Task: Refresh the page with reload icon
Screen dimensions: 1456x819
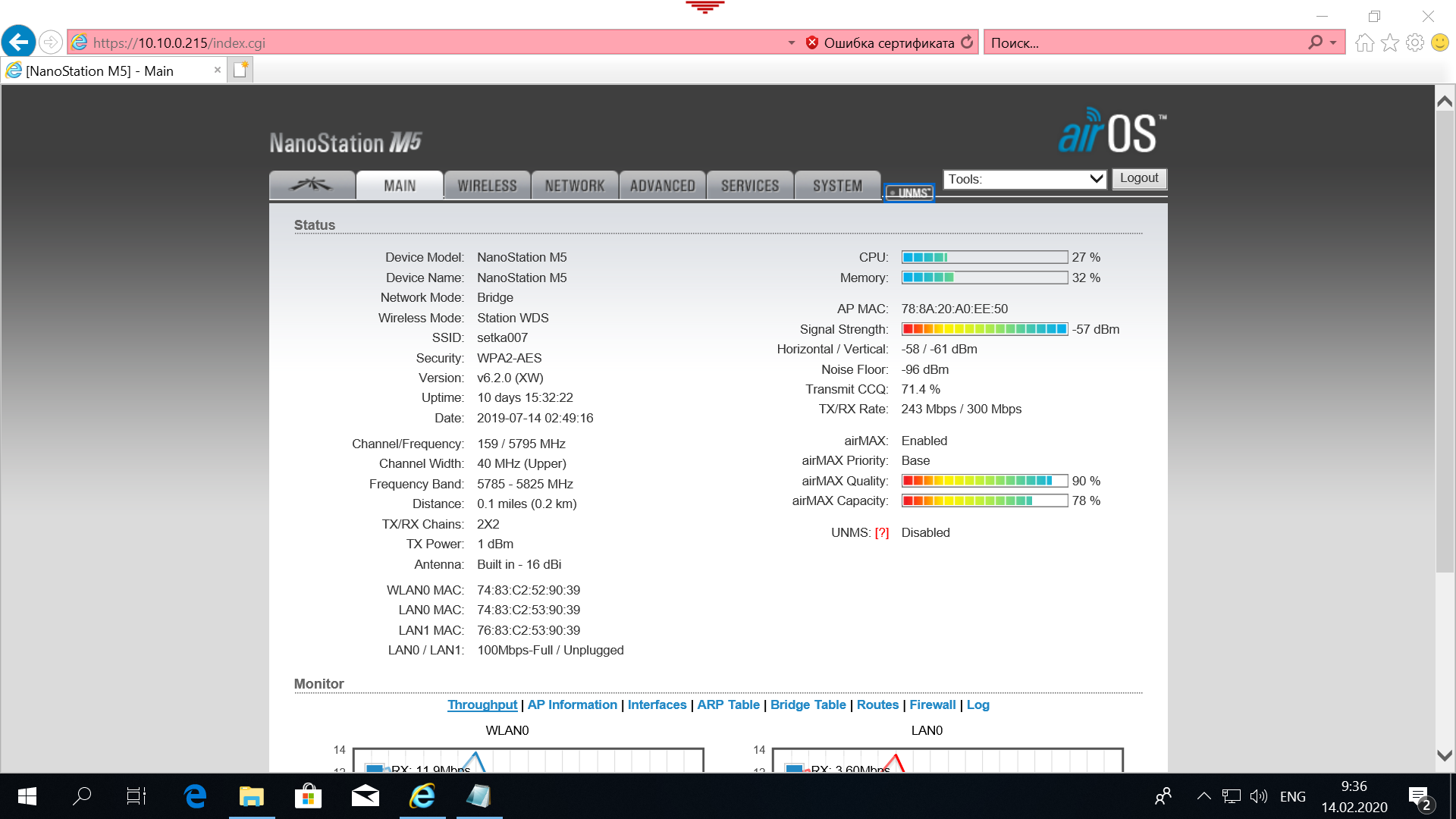Action: [x=967, y=42]
